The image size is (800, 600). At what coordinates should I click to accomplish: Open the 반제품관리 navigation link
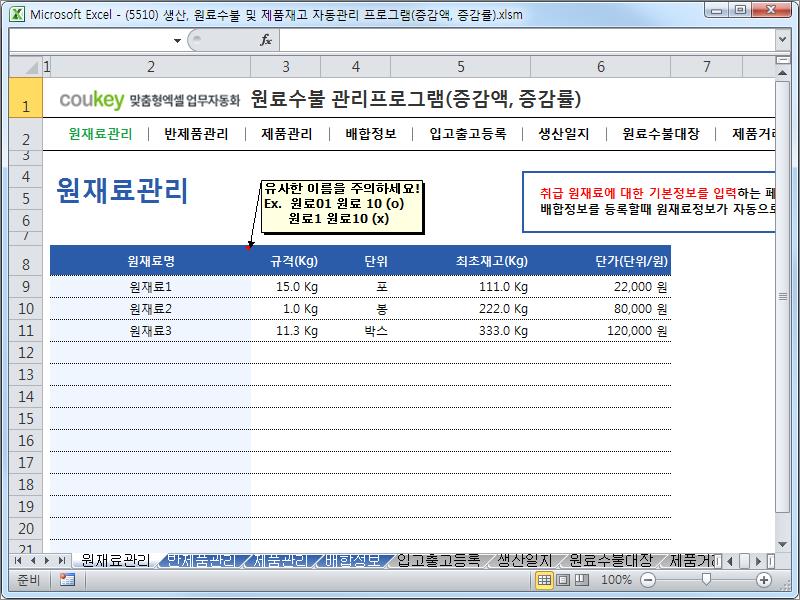click(196, 134)
